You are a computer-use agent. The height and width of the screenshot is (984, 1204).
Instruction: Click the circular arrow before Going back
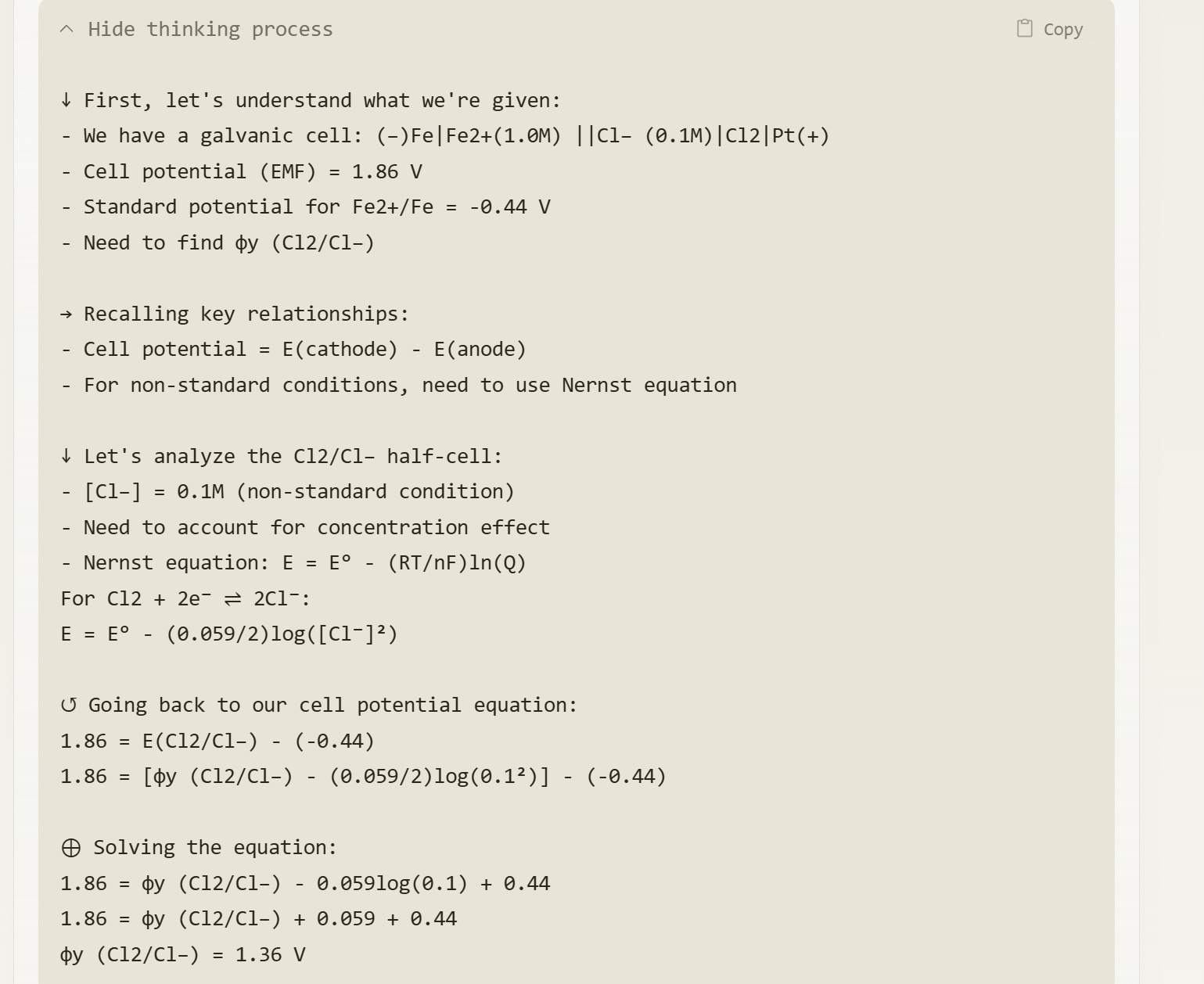click(x=69, y=706)
